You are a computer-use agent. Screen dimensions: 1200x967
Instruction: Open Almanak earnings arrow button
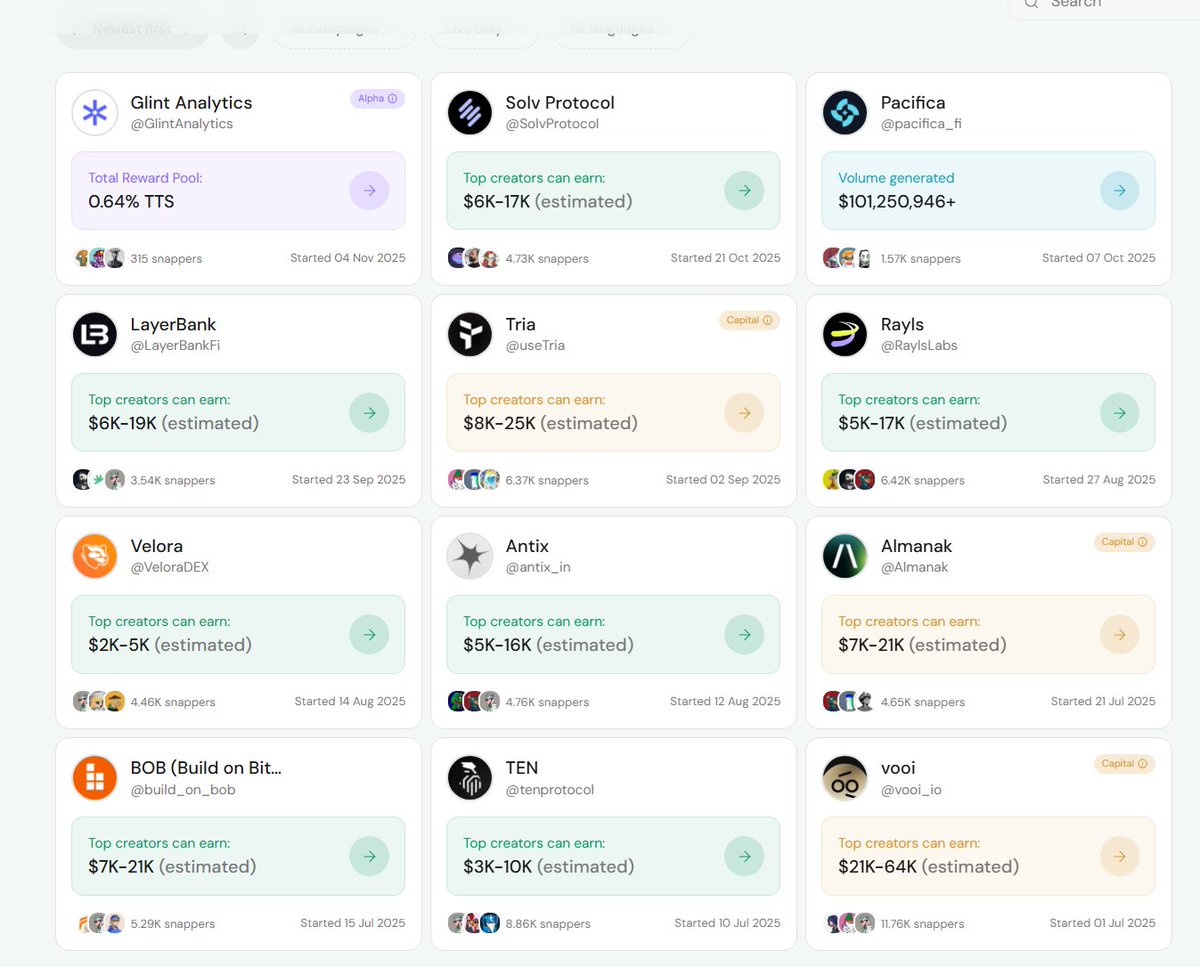1119,634
